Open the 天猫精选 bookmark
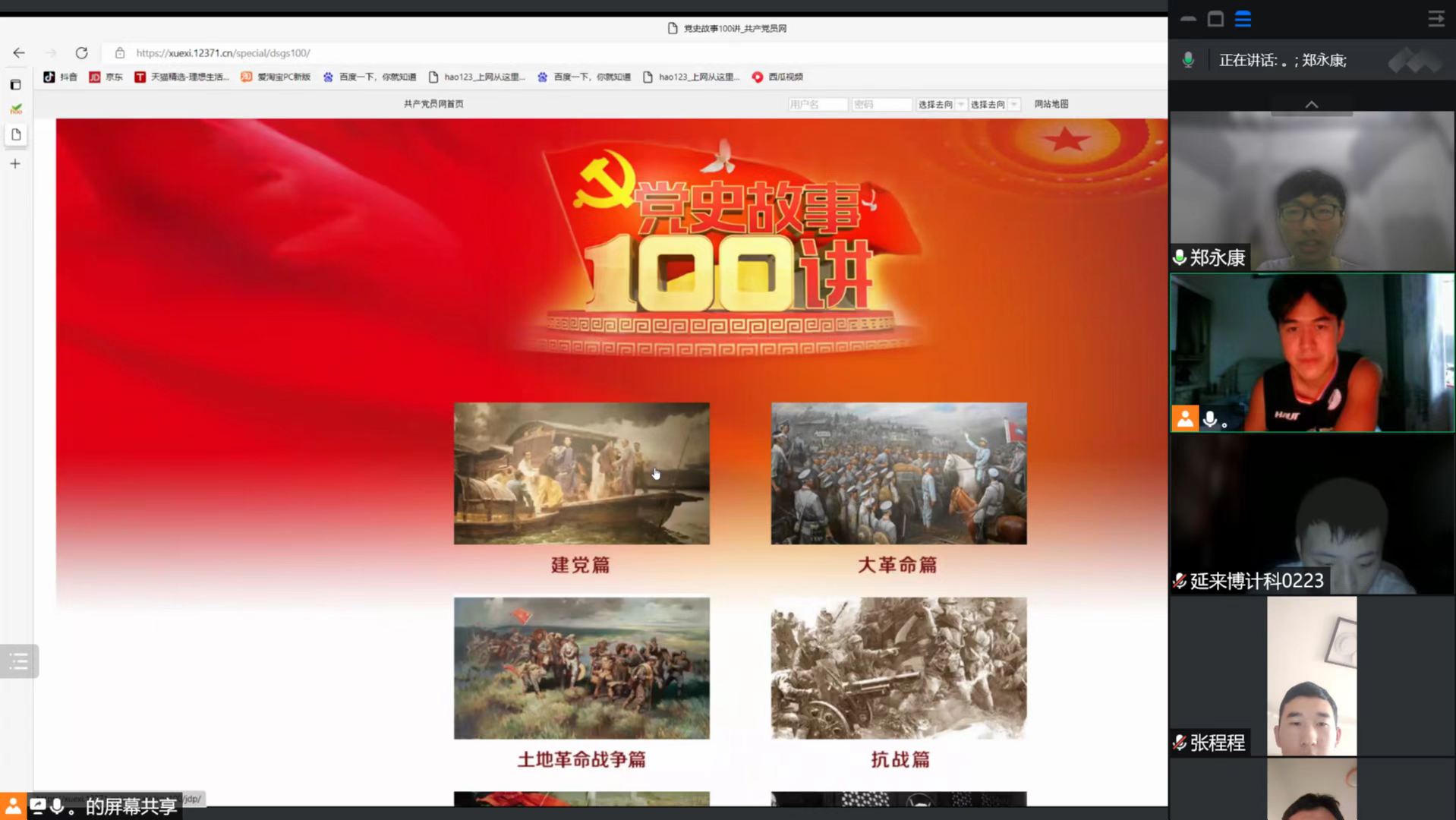The image size is (1456, 820). (x=181, y=77)
